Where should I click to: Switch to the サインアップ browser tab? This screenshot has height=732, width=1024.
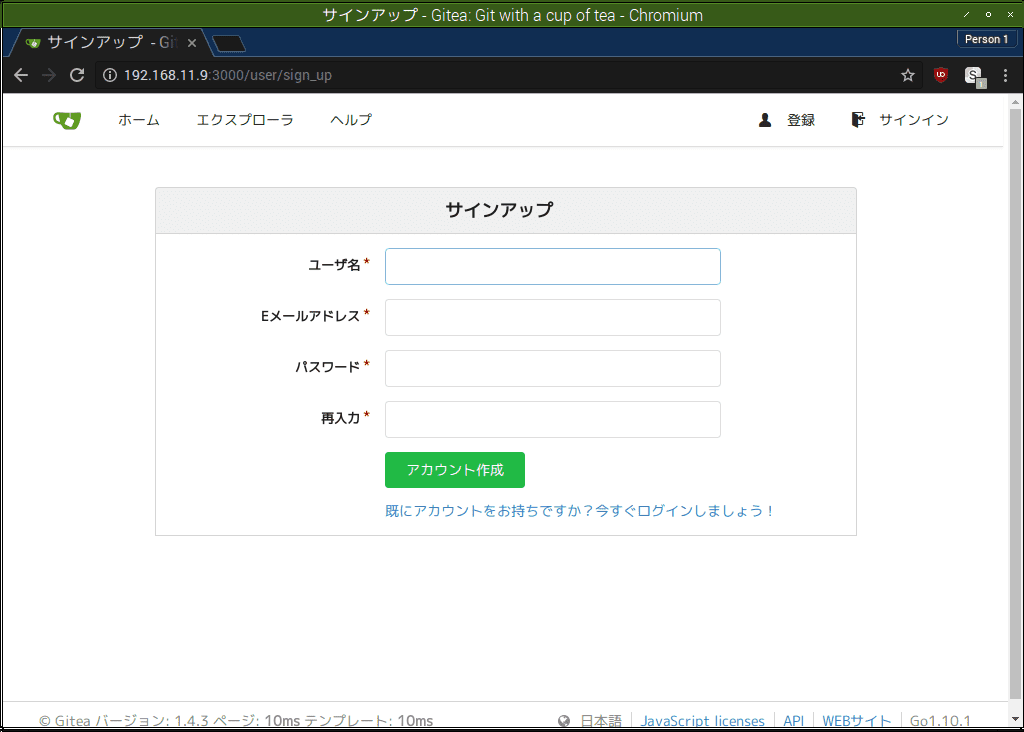100,42
